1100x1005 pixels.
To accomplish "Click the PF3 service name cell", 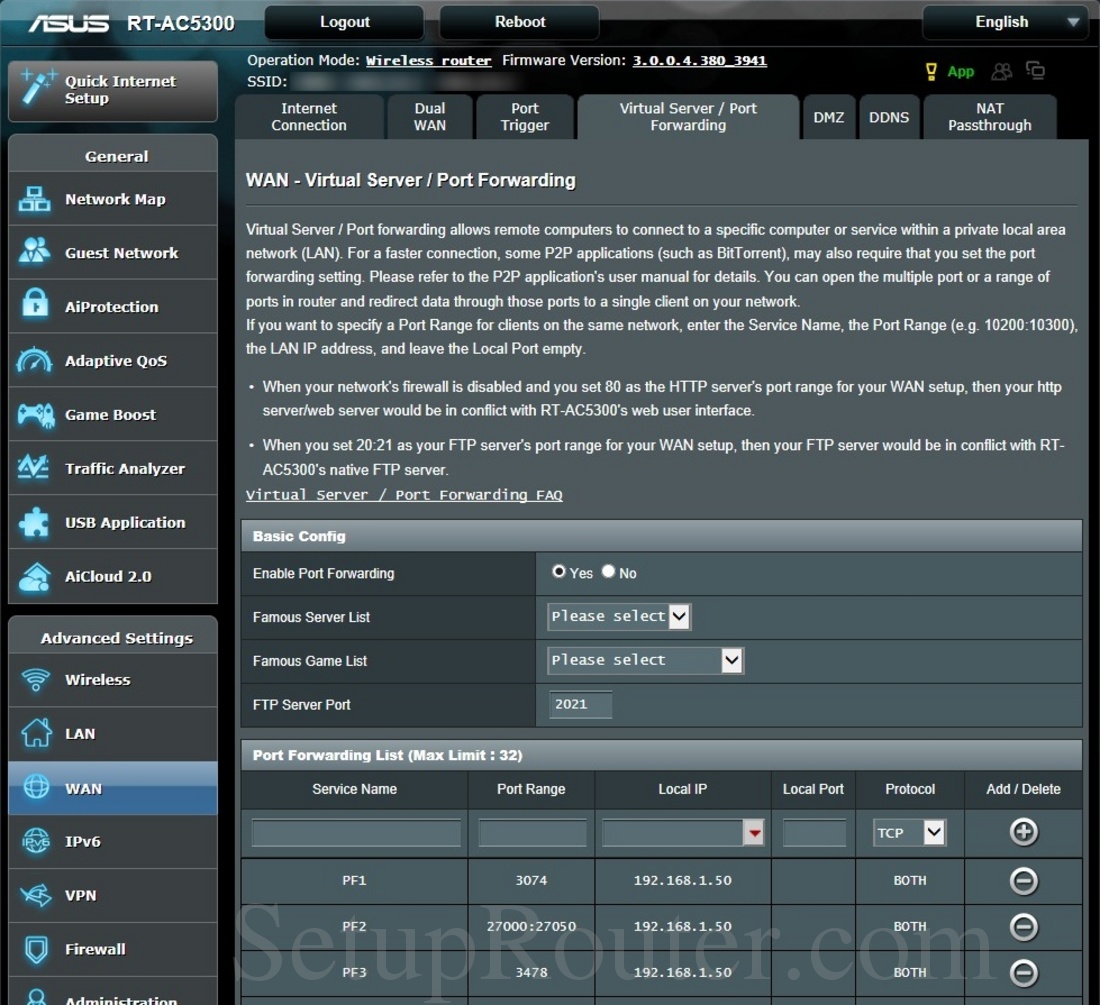I will (354, 973).
